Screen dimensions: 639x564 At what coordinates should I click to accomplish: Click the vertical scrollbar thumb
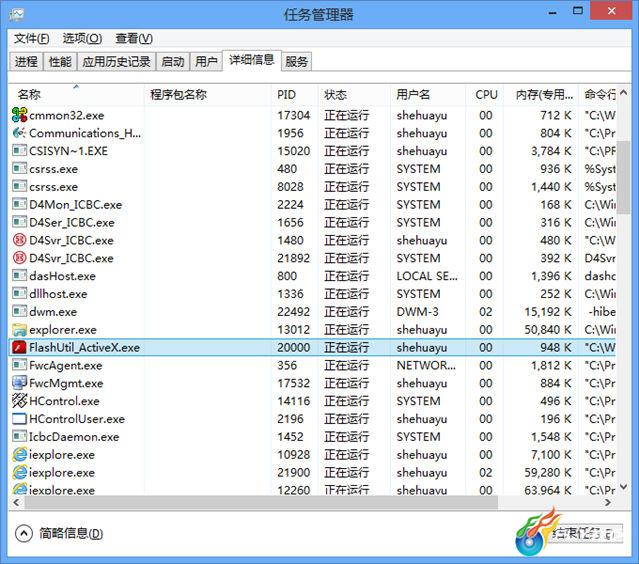click(x=623, y=177)
